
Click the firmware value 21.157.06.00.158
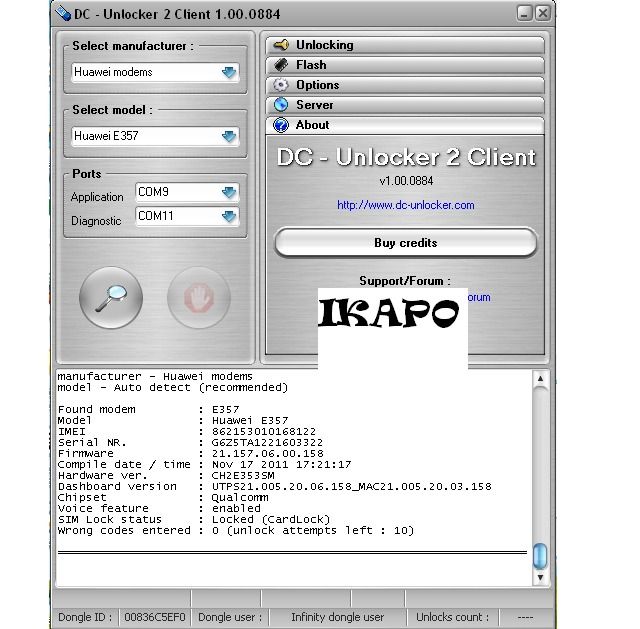(267, 453)
